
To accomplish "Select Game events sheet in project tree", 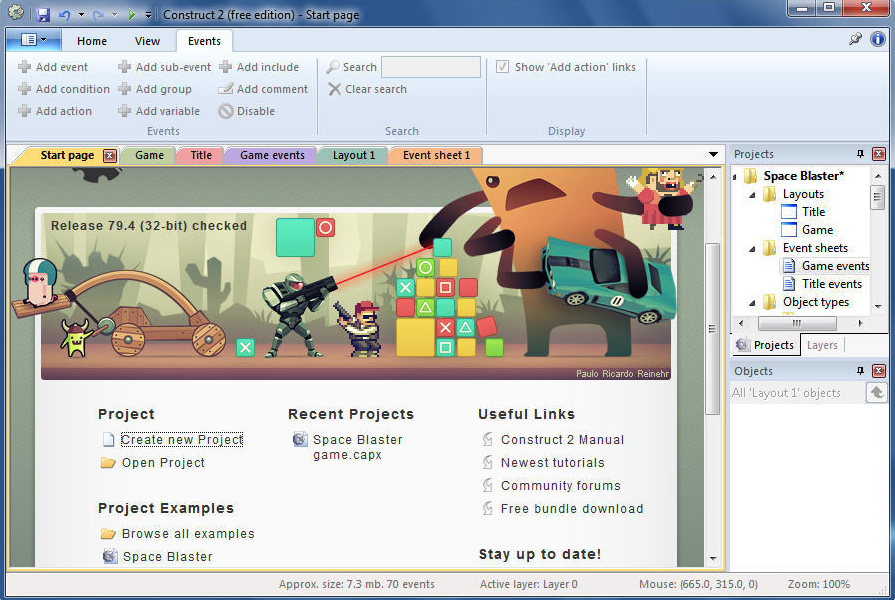I will pyautogui.click(x=835, y=266).
